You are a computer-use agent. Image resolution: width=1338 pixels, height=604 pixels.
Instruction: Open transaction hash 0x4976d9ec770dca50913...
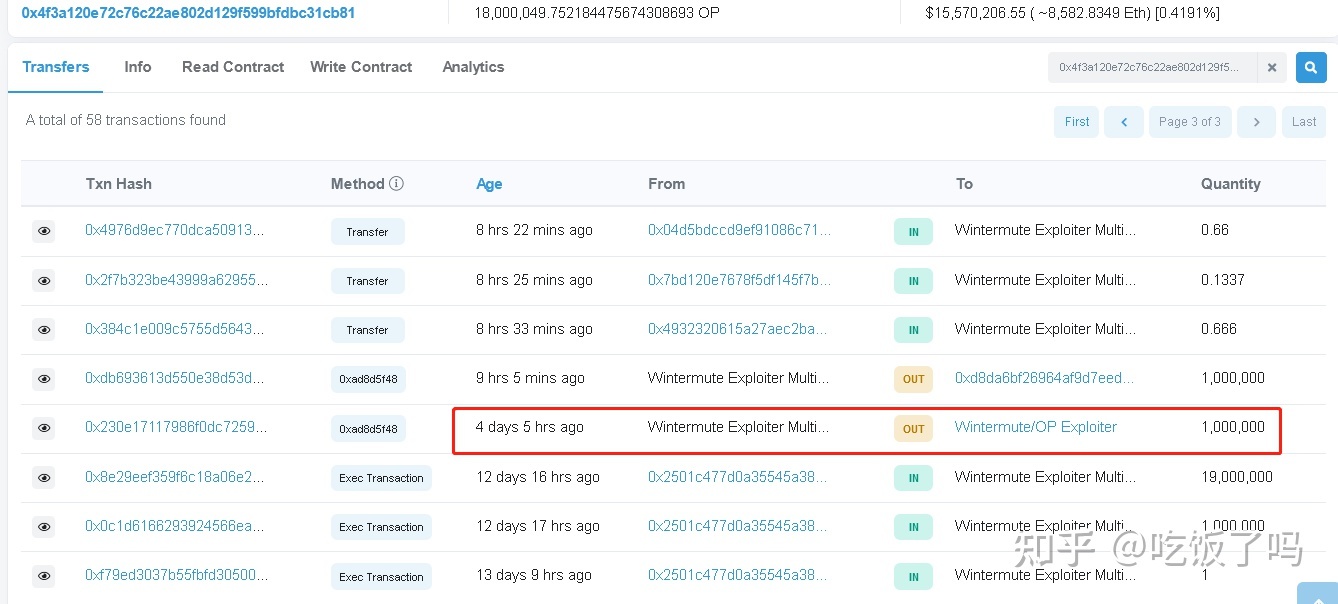tap(175, 230)
